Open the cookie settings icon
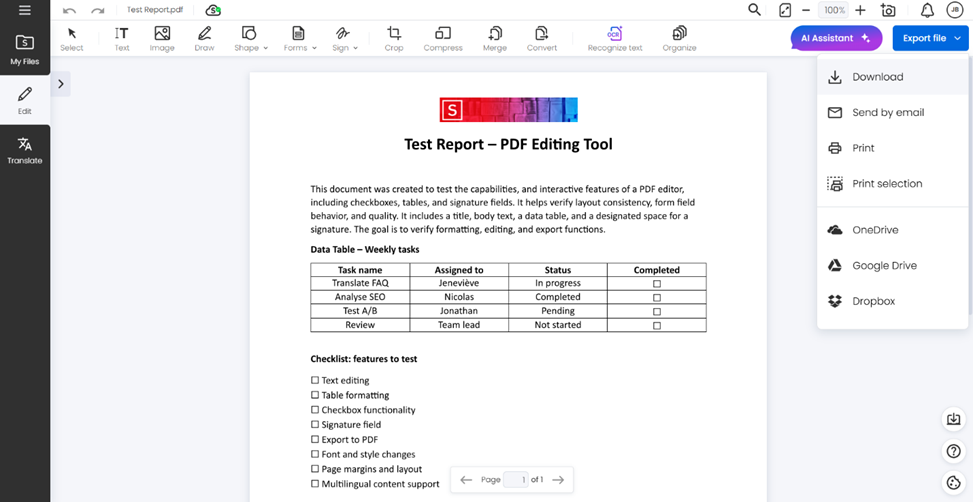 (953, 482)
